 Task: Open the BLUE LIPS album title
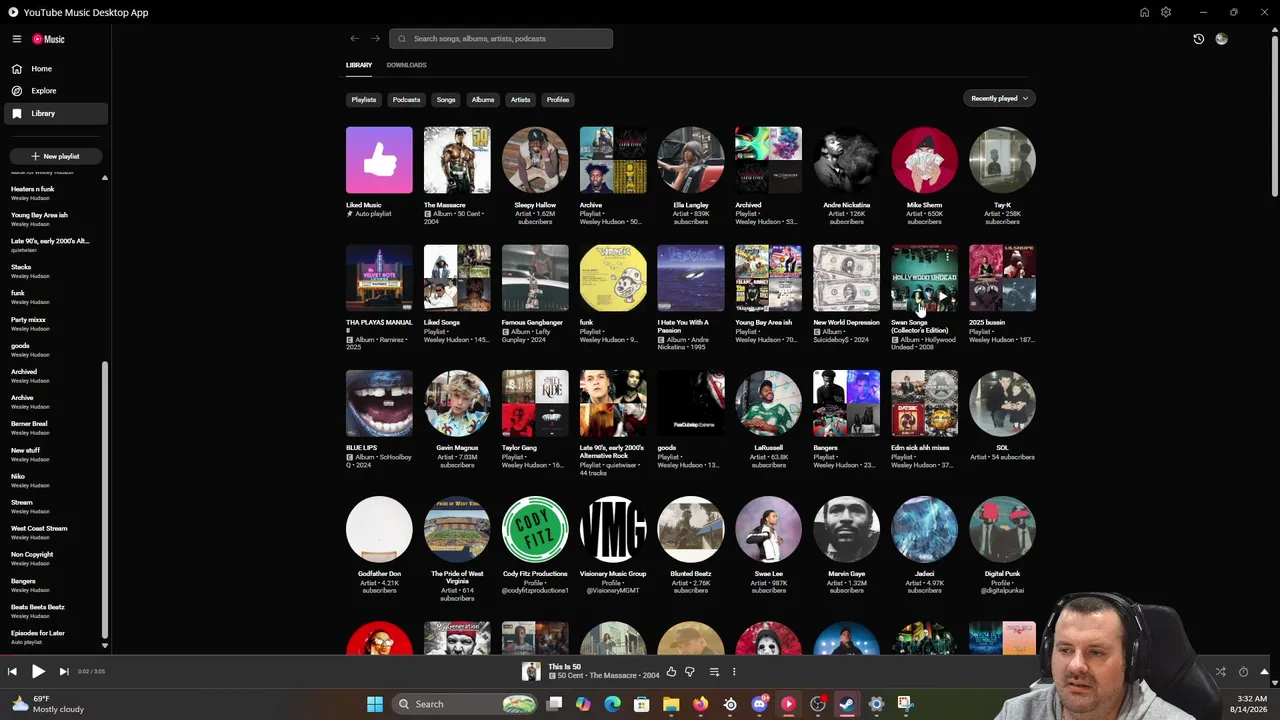pos(362,448)
